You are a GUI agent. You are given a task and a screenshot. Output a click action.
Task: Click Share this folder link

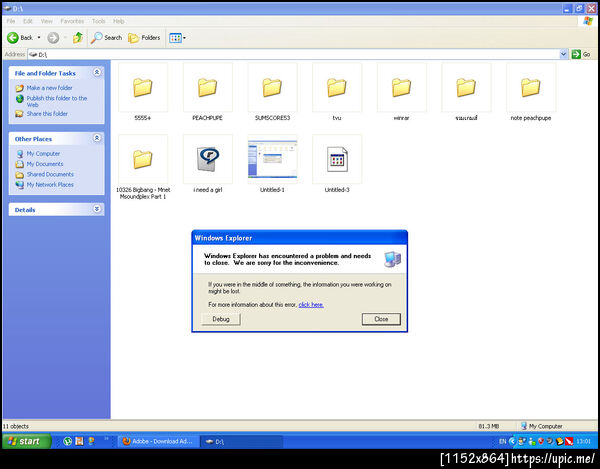(x=47, y=114)
